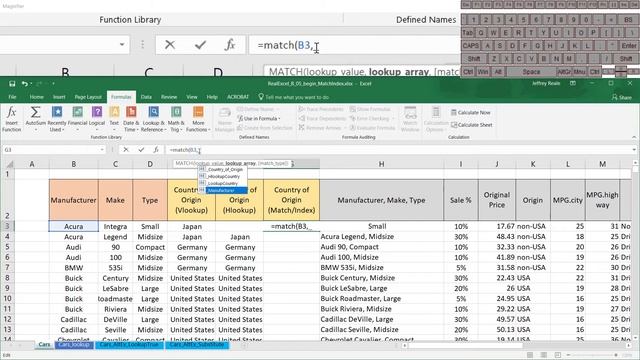
Task: Click the zoom slider in status bar
Action: [x=592, y=355]
